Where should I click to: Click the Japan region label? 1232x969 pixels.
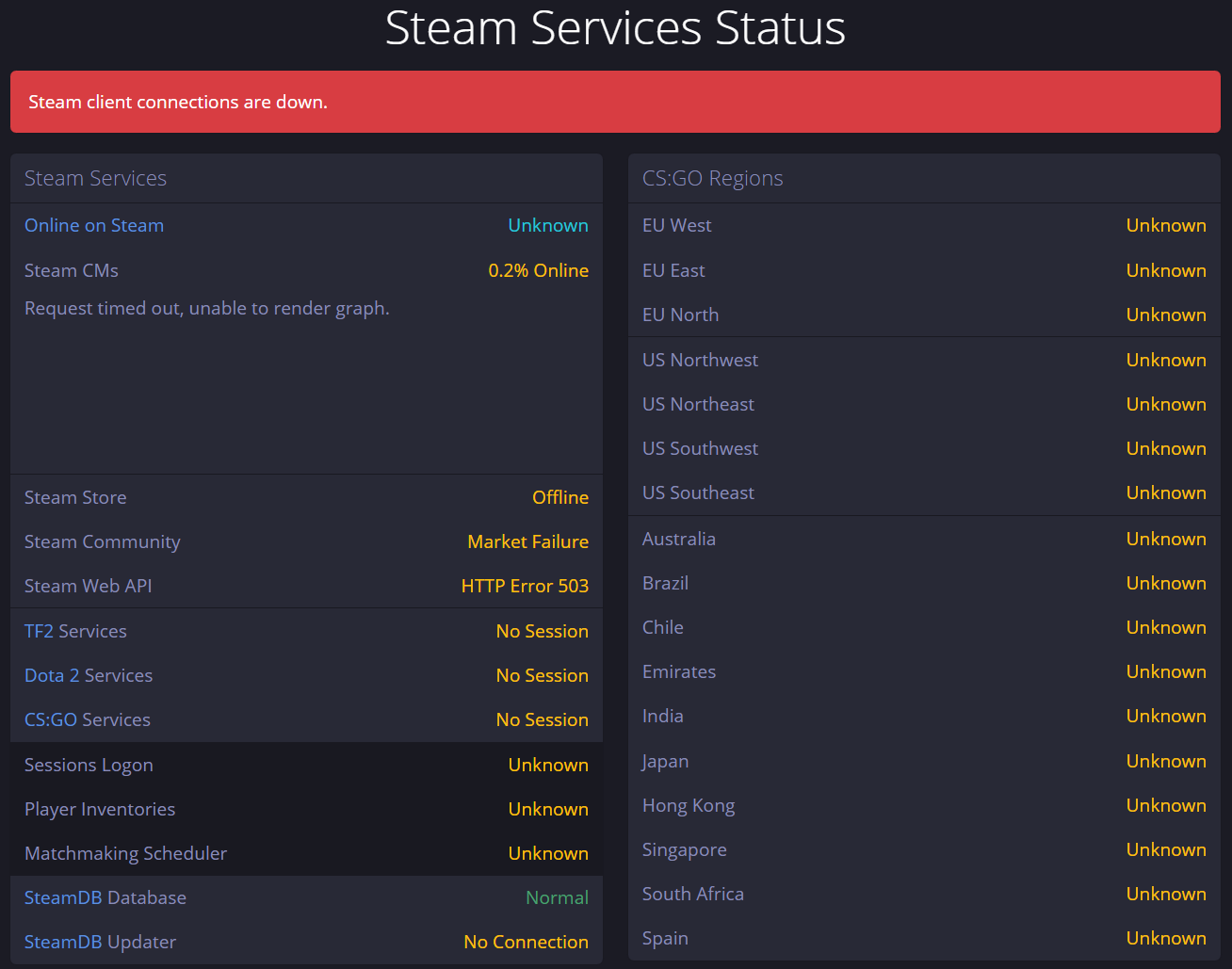[x=665, y=761]
